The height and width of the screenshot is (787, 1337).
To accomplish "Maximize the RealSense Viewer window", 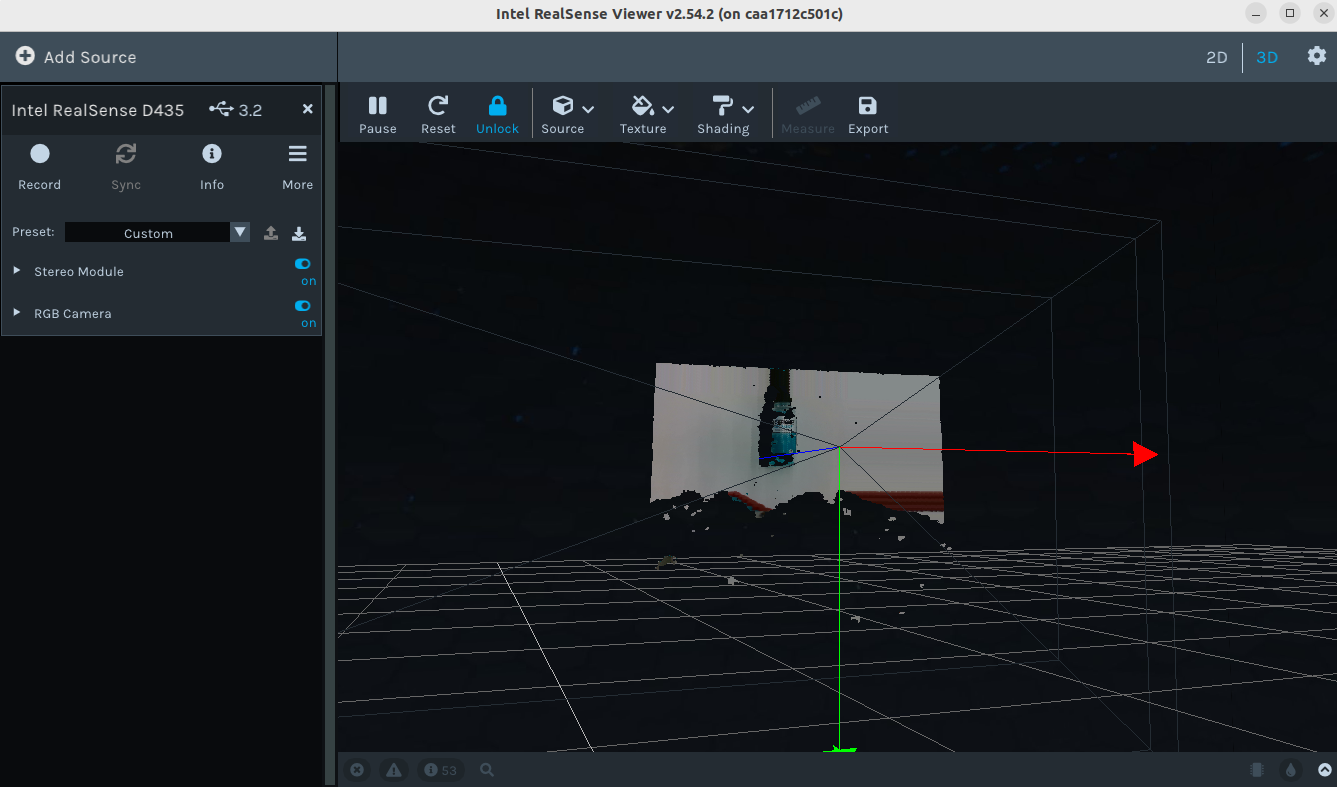I will (1290, 13).
